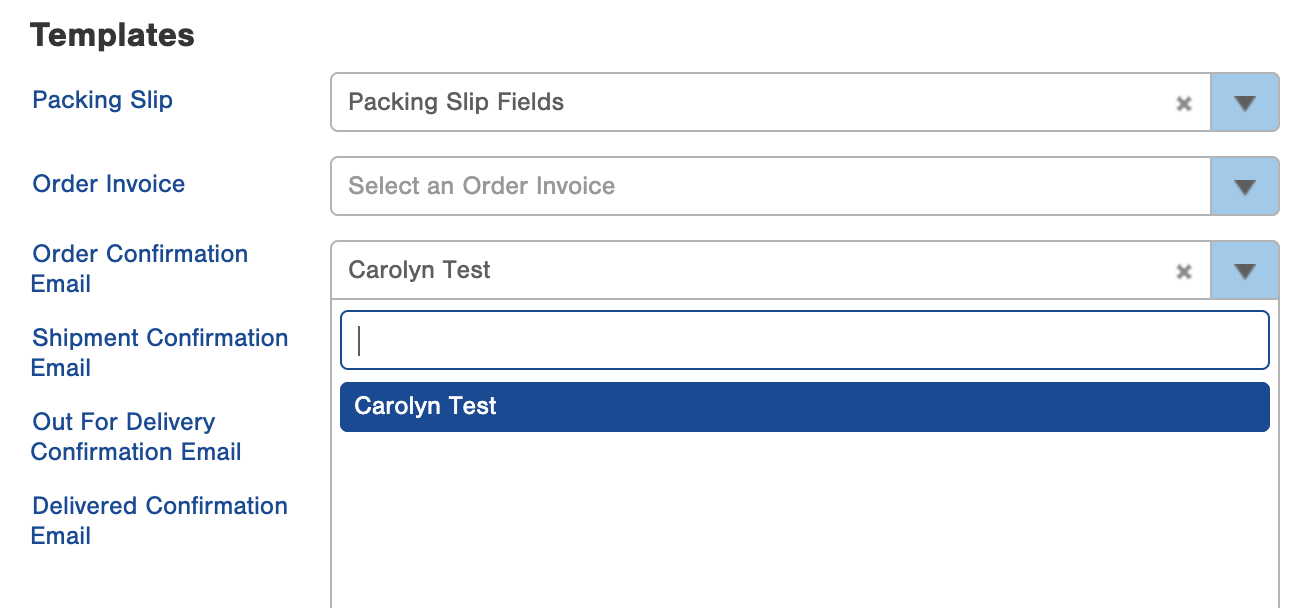Clear the Packing Slip Fields selection
This screenshot has width=1312, height=608.
pos(1184,103)
